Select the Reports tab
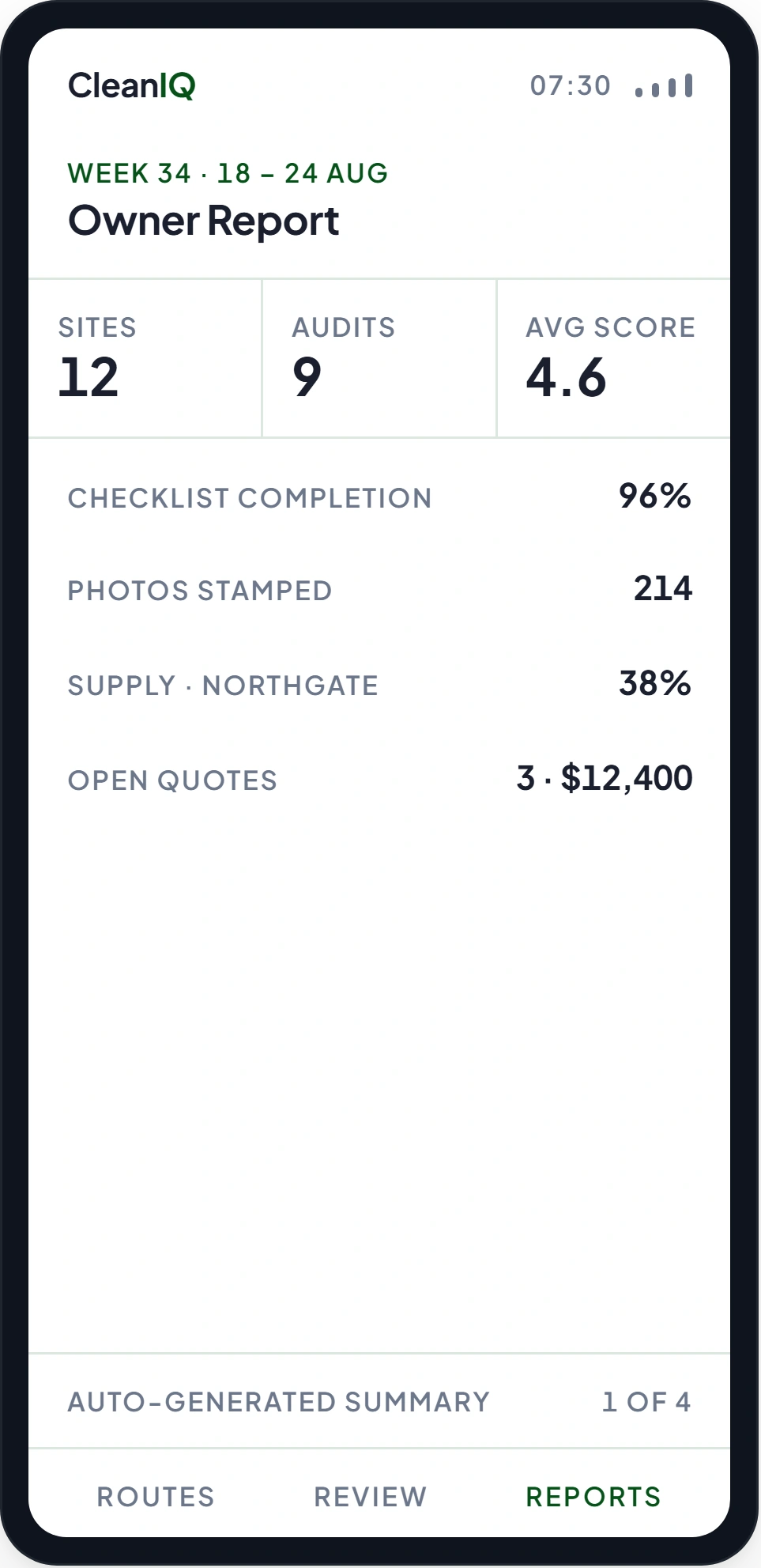Image resolution: width=761 pixels, height=1568 pixels. pyautogui.click(x=593, y=1496)
